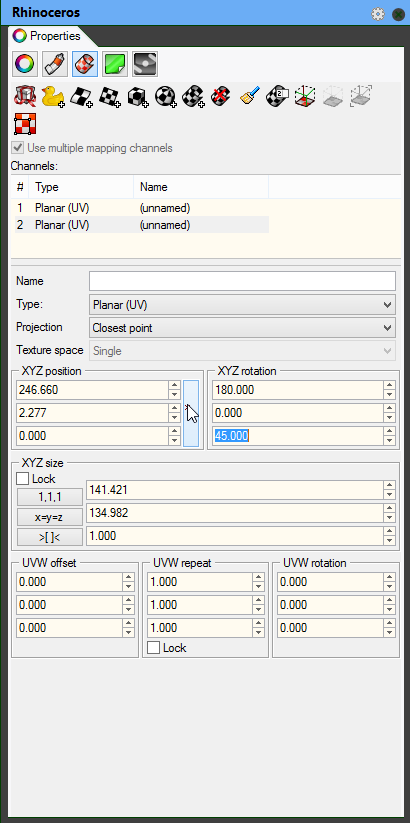Click the first UVW repeat field

coord(199,582)
